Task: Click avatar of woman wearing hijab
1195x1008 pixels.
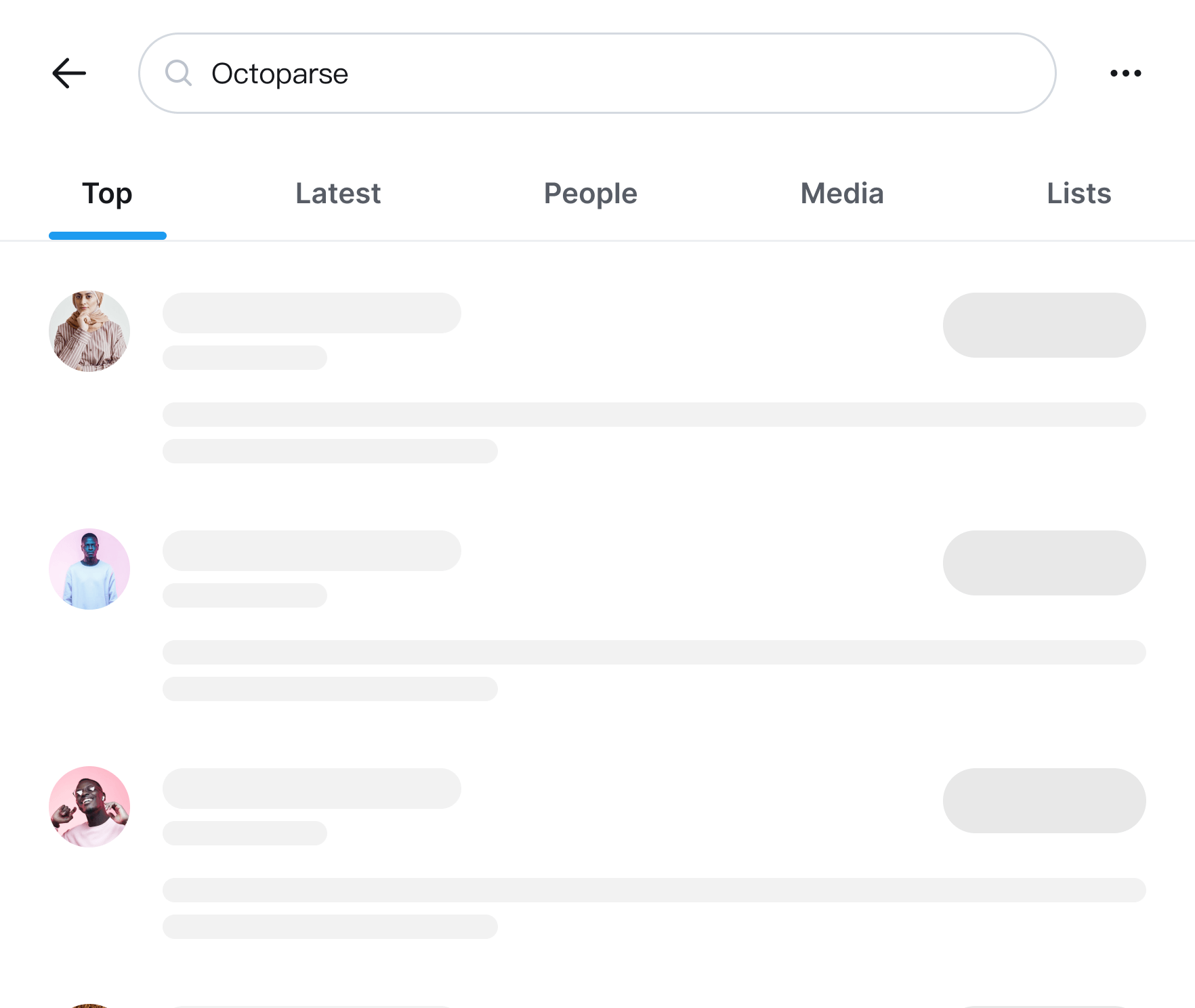Action: click(x=89, y=331)
